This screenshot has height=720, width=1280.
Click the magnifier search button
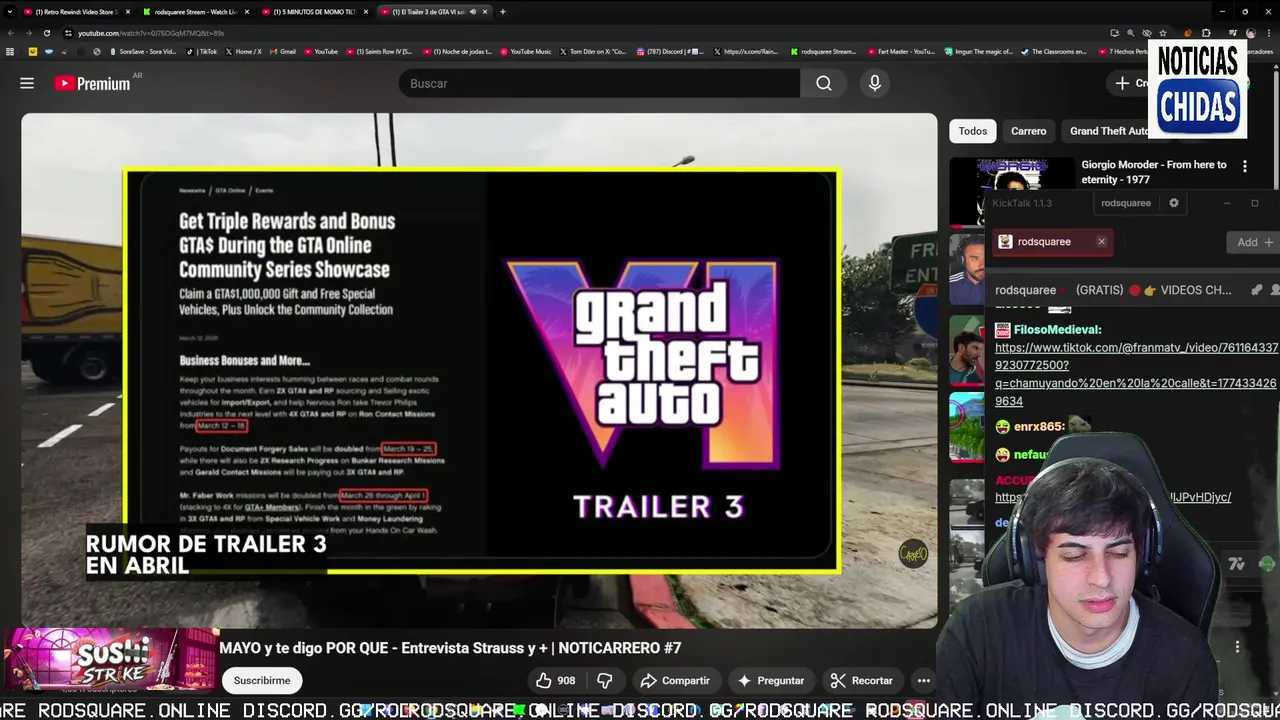coord(824,83)
